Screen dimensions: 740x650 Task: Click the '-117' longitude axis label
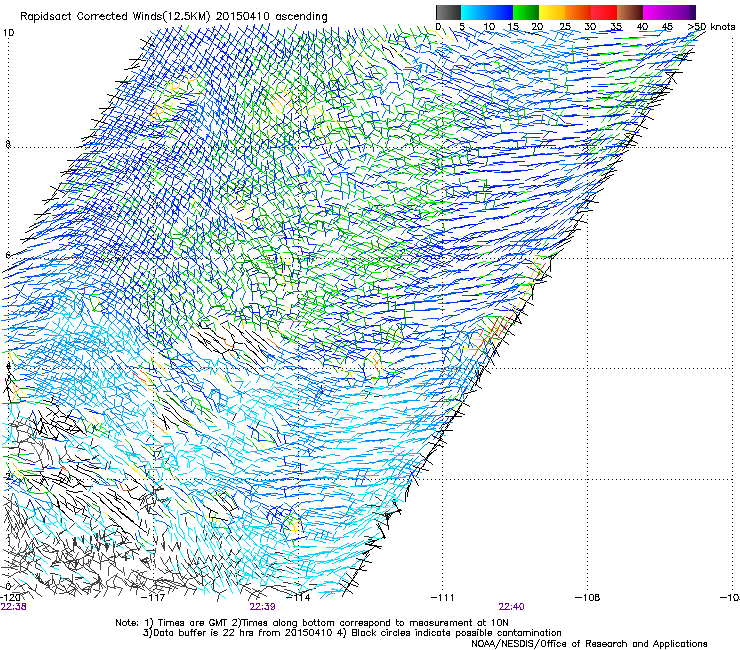(x=153, y=598)
